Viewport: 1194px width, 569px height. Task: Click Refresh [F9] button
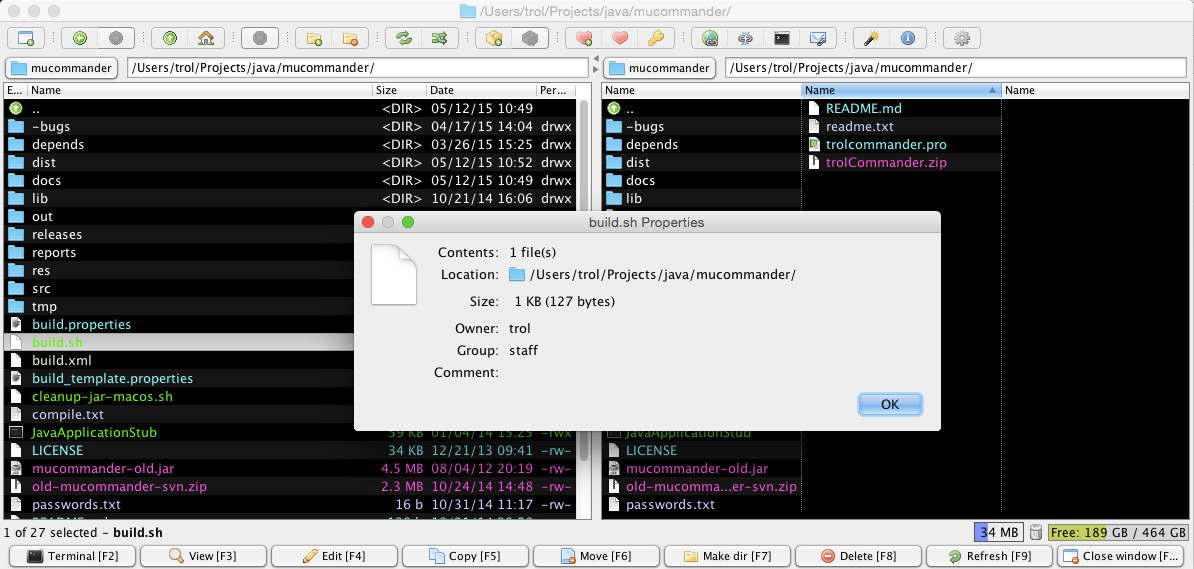pos(988,556)
